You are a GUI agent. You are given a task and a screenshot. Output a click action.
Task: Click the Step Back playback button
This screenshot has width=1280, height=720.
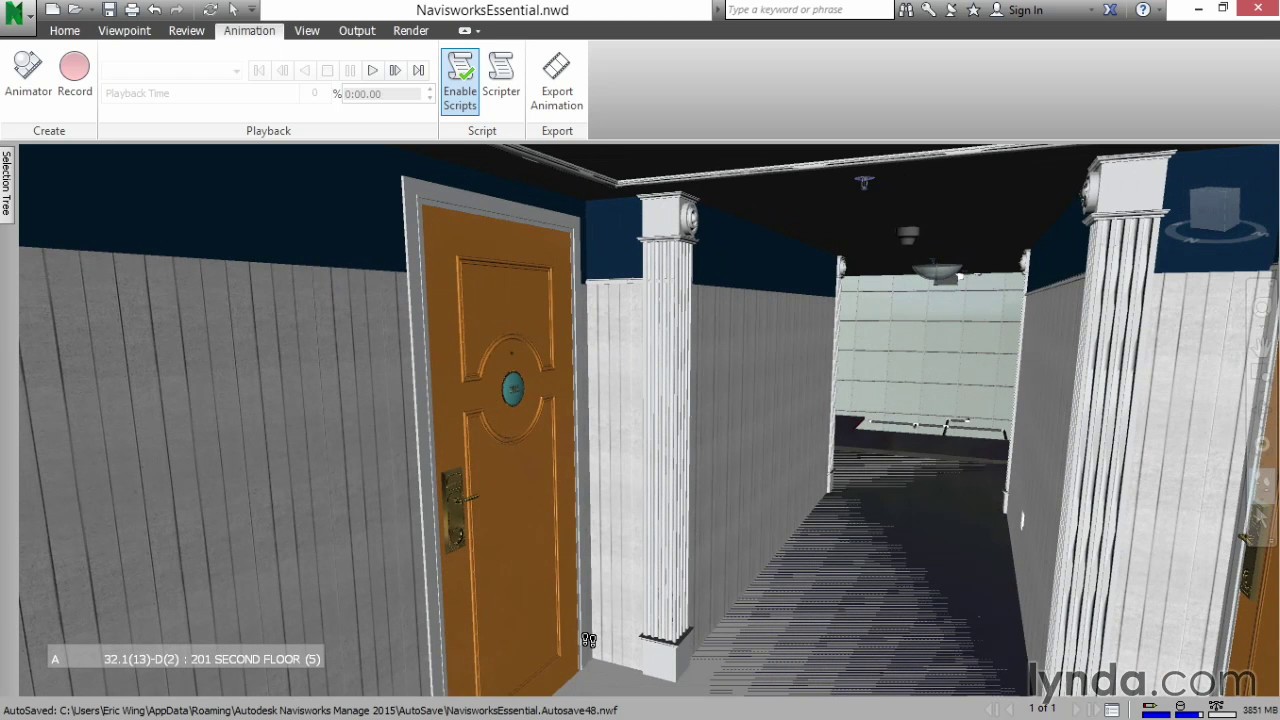point(282,71)
